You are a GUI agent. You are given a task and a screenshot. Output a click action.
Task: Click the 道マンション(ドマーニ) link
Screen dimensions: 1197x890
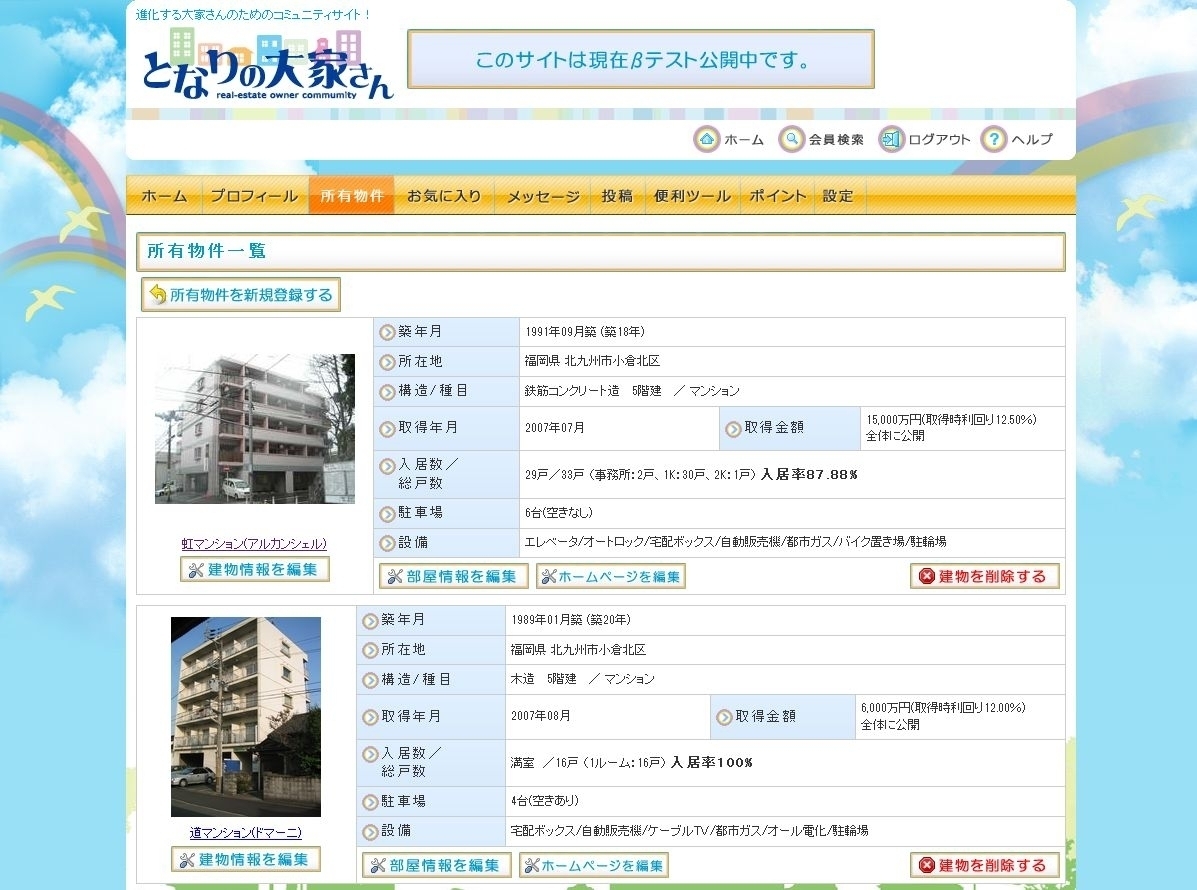coord(246,833)
